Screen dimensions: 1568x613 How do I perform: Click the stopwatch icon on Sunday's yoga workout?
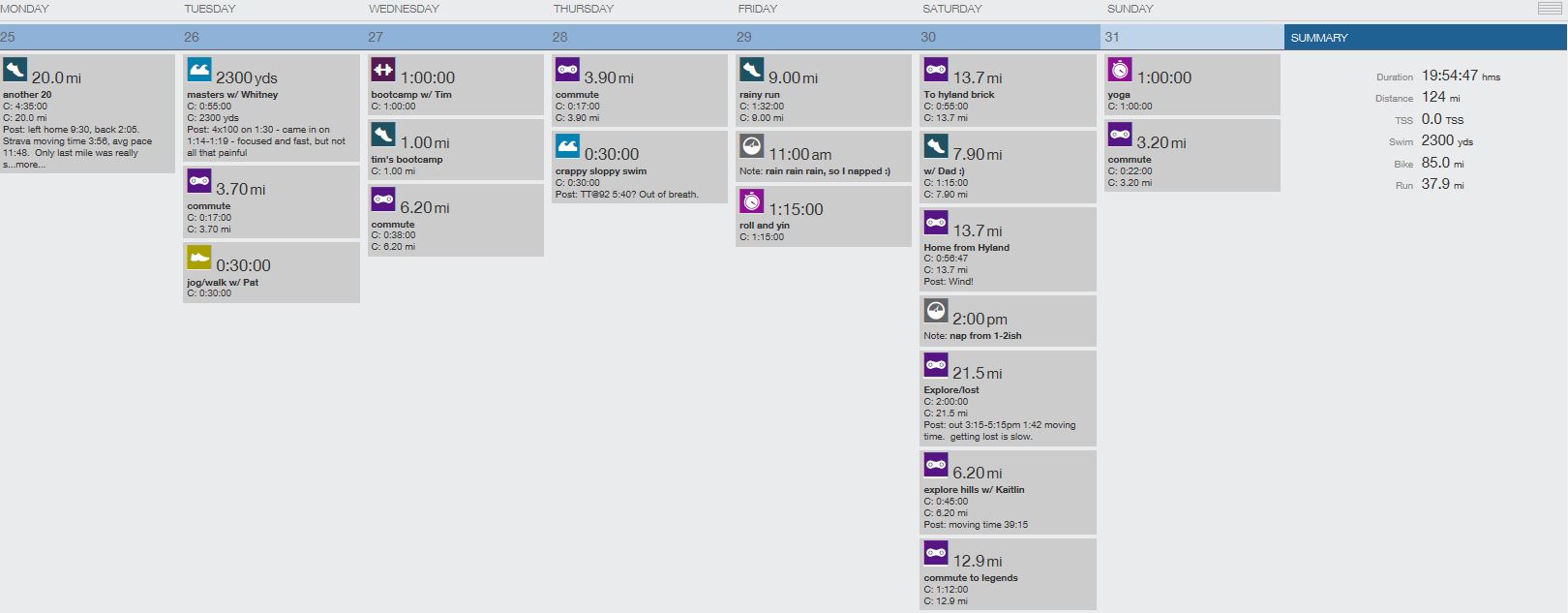[1120, 70]
